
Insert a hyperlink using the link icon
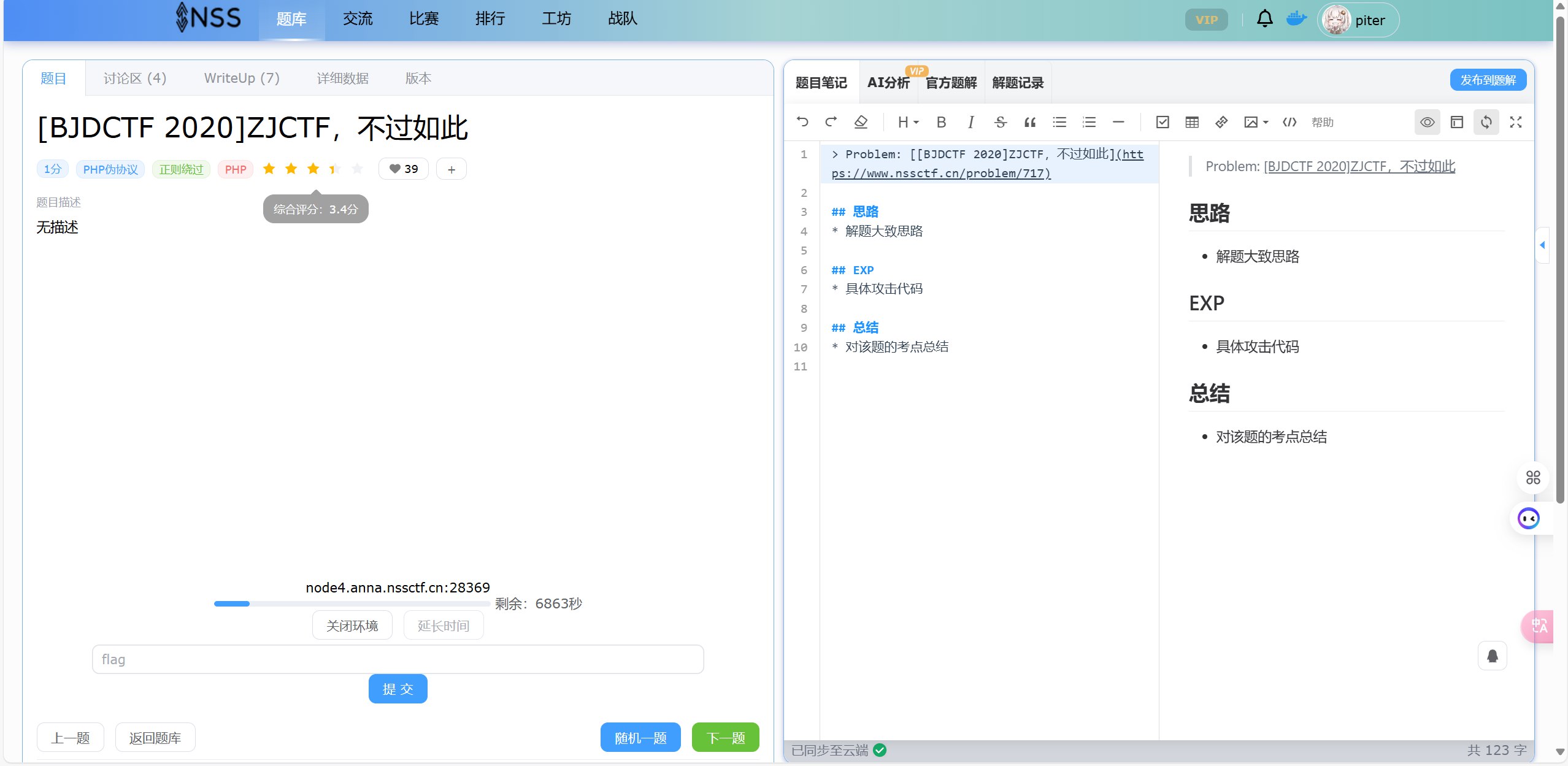pos(1221,122)
